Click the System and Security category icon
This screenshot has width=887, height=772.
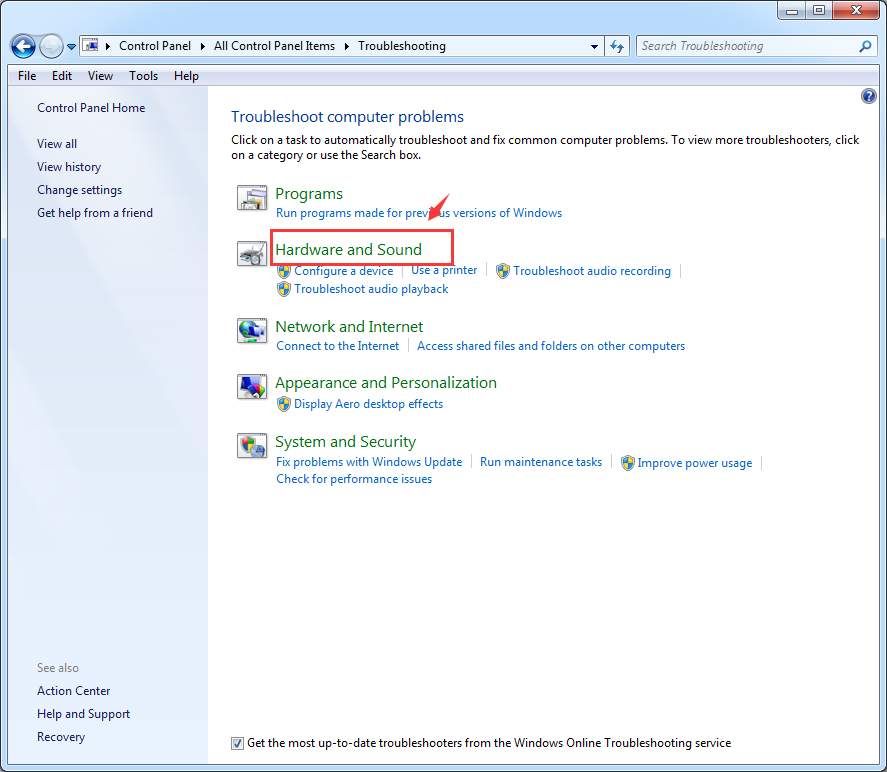pos(252,446)
